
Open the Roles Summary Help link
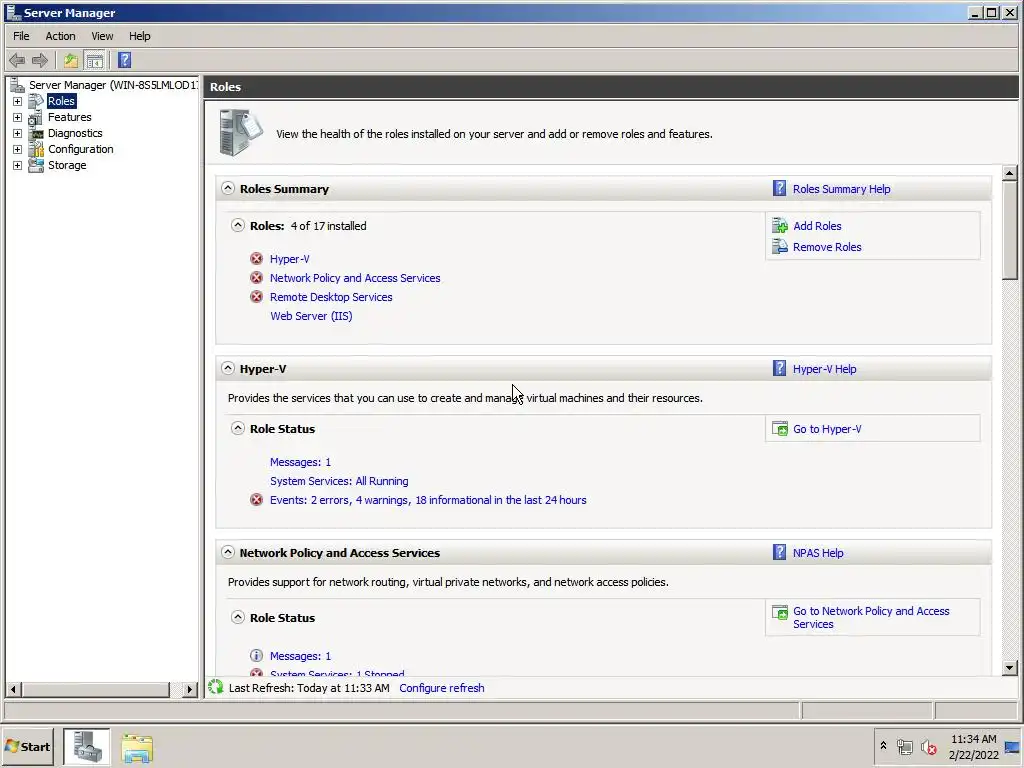tap(841, 189)
